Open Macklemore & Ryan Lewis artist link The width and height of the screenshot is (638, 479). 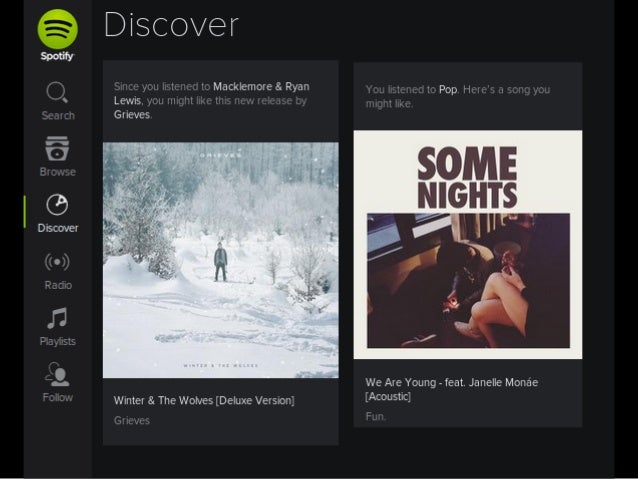212,93
